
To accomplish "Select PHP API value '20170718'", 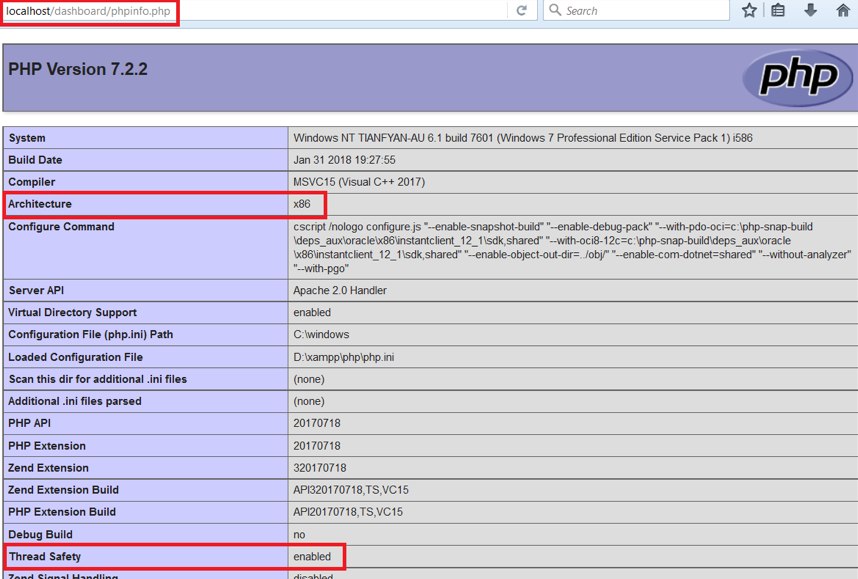I will pyautogui.click(x=317, y=423).
